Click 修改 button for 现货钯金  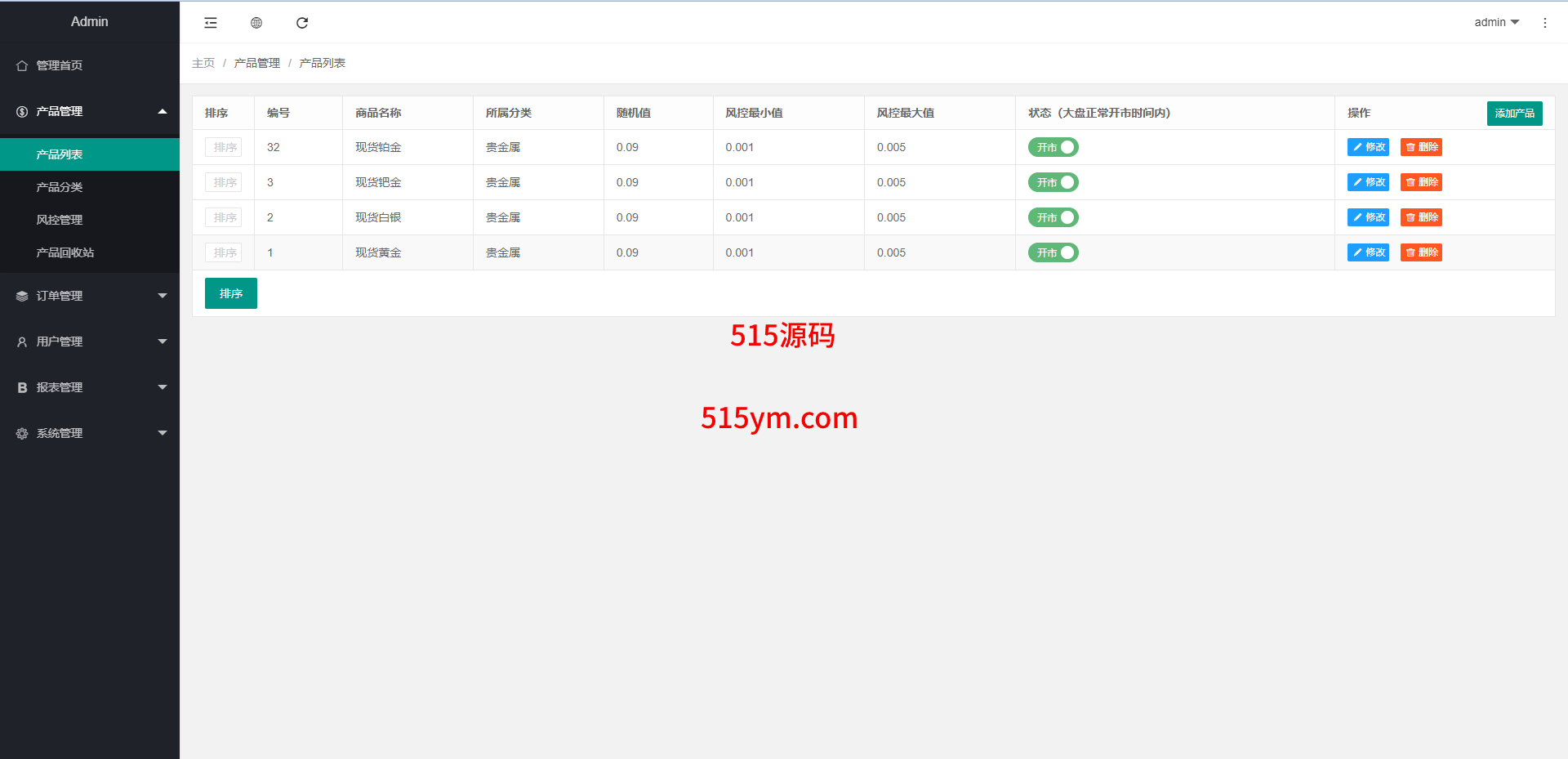click(1368, 182)
